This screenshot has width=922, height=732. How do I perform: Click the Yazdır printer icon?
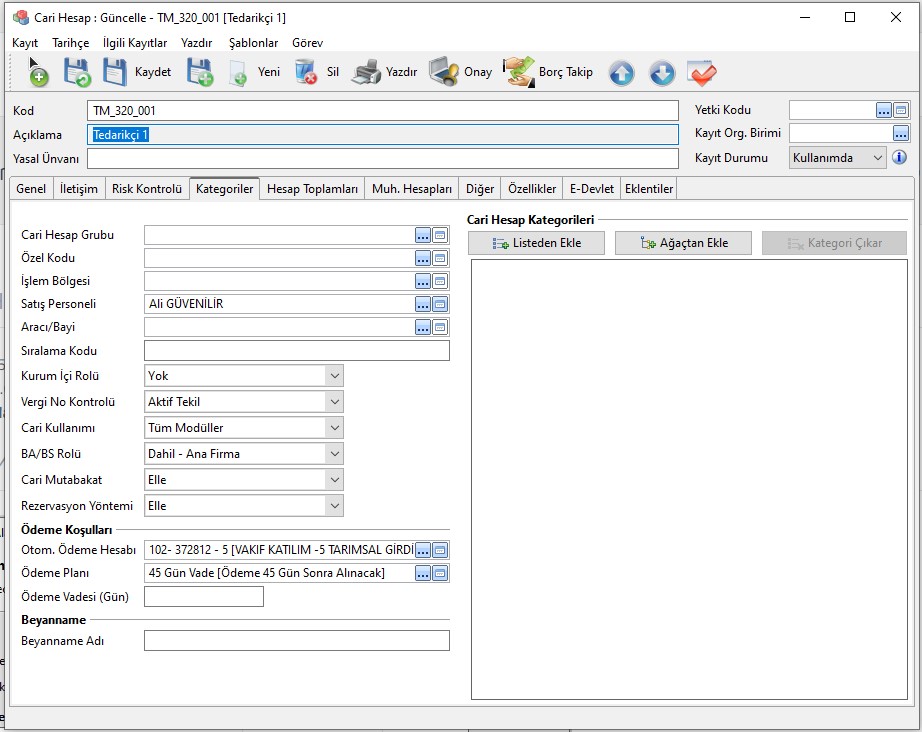pyautogui.click(x=366, y=72)
